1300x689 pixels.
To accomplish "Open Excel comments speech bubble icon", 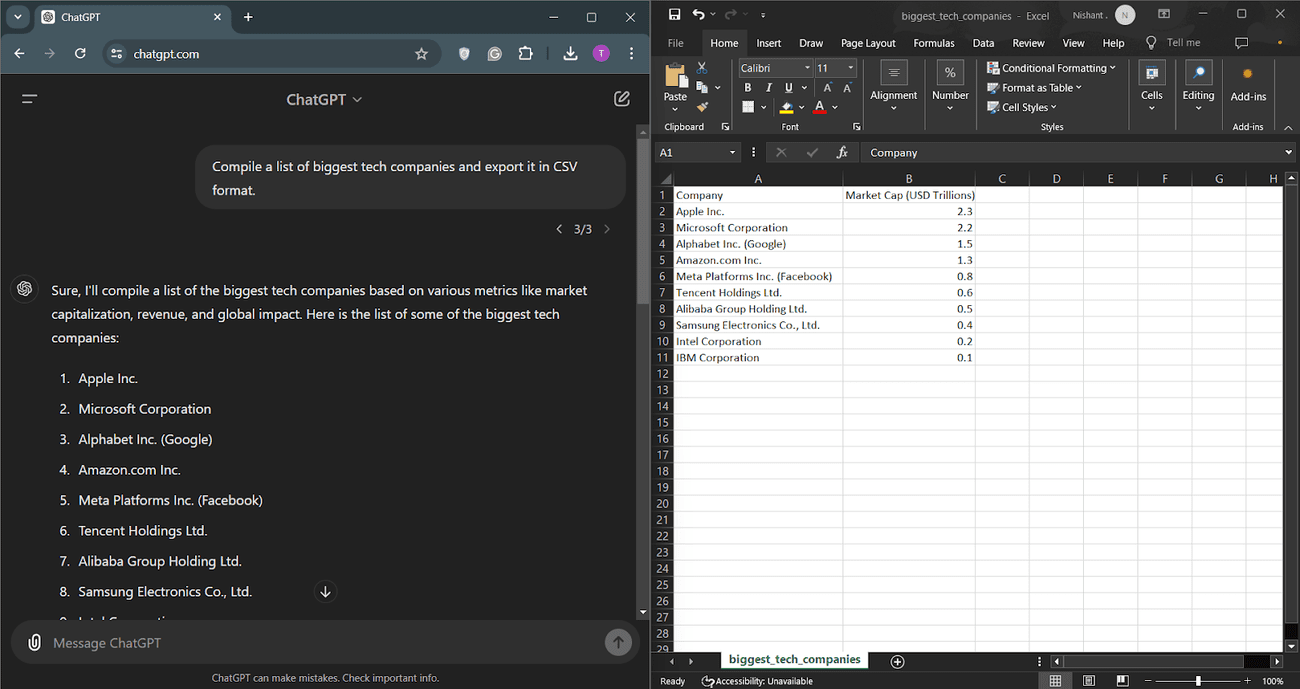I will (x=1241, y=43).
